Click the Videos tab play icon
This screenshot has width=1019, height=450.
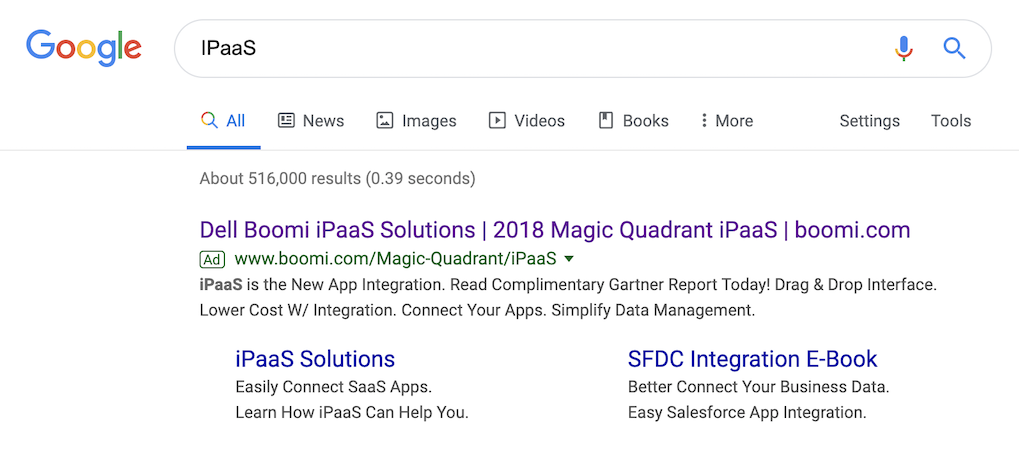point(497,121)
